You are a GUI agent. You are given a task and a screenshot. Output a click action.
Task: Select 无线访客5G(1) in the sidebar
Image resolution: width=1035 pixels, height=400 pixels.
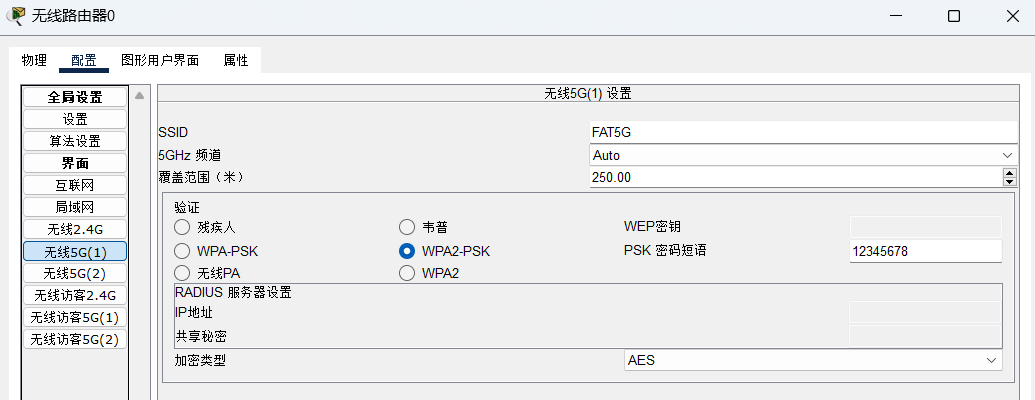click(x=75, y=317)
